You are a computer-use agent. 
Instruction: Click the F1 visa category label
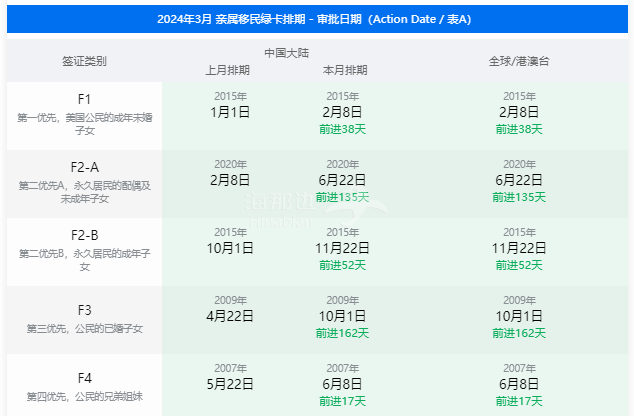click(x=84, y=99)
